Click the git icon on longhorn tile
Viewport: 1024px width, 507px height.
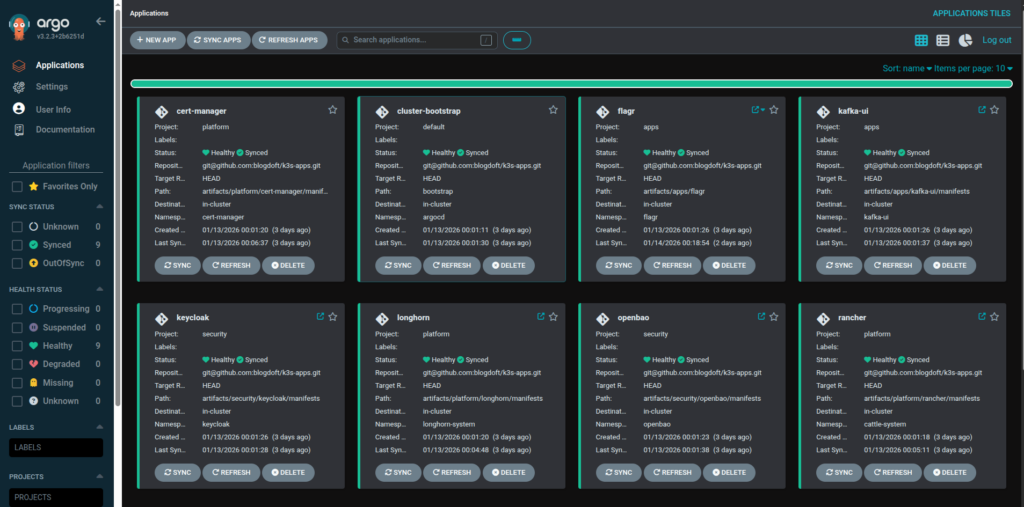click(x=381, y=318)
